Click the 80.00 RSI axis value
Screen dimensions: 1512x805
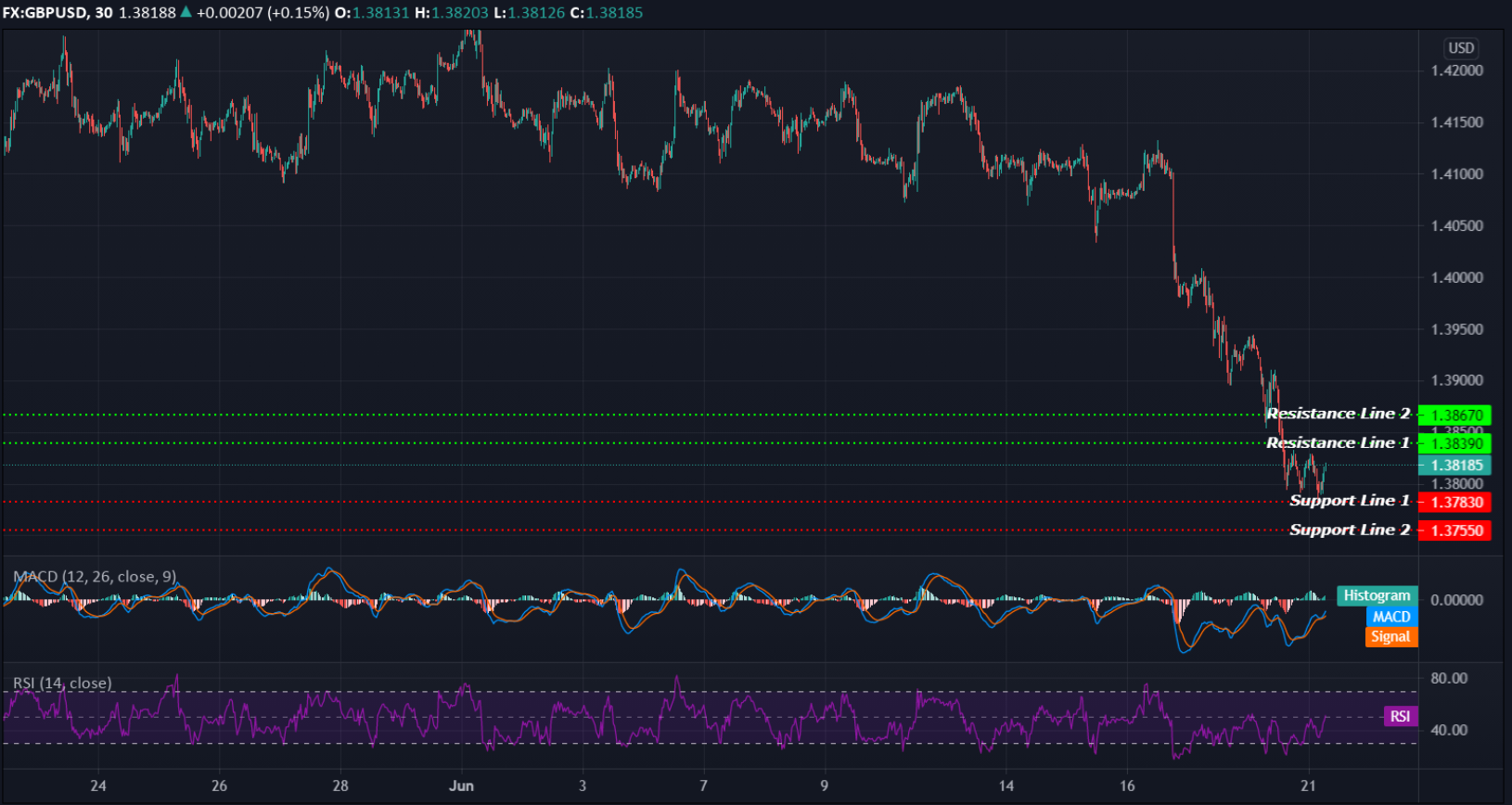tap(1449, 679)
